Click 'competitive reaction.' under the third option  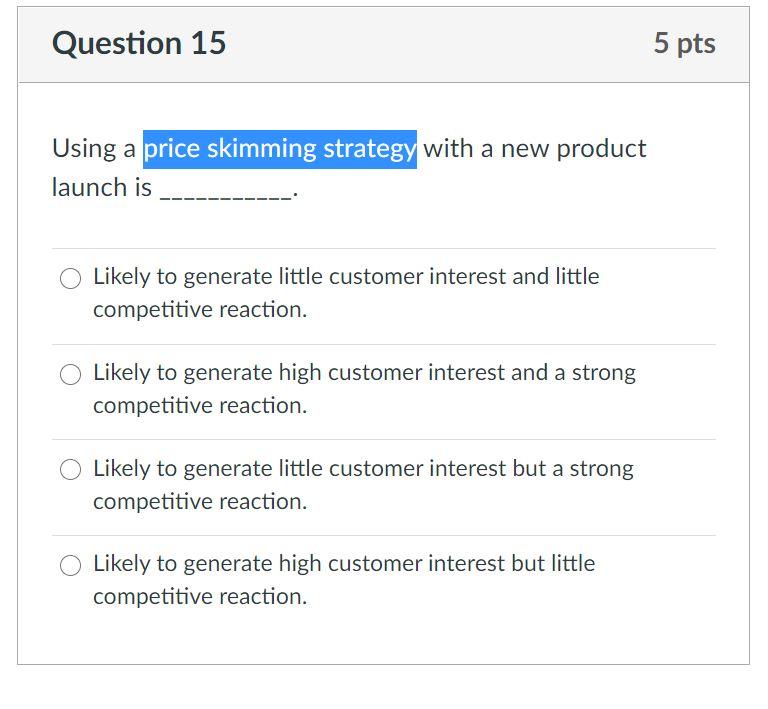200,502
